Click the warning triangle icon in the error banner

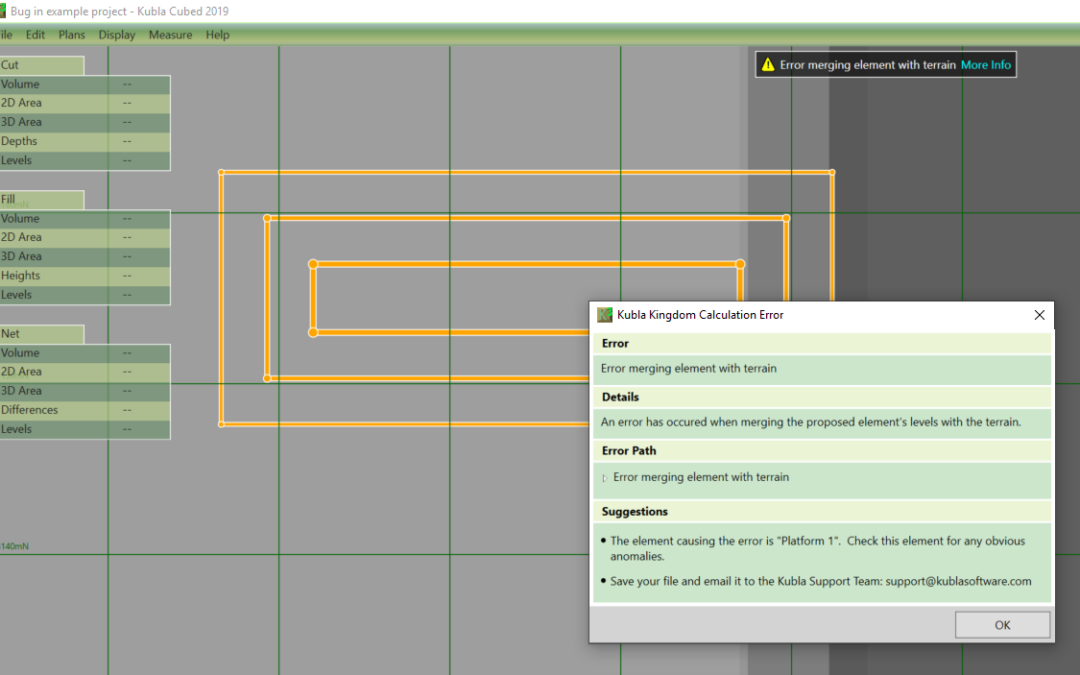coord(768,65)
